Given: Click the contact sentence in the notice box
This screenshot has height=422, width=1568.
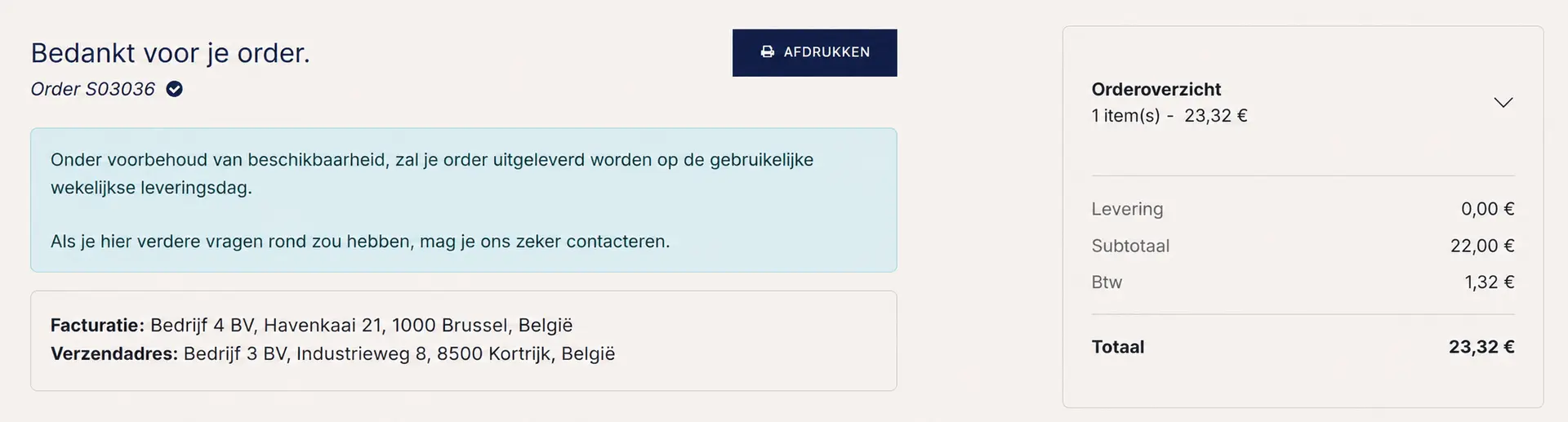Looking at the screenshot, I should pyautogui.click(x=360, y=242).
